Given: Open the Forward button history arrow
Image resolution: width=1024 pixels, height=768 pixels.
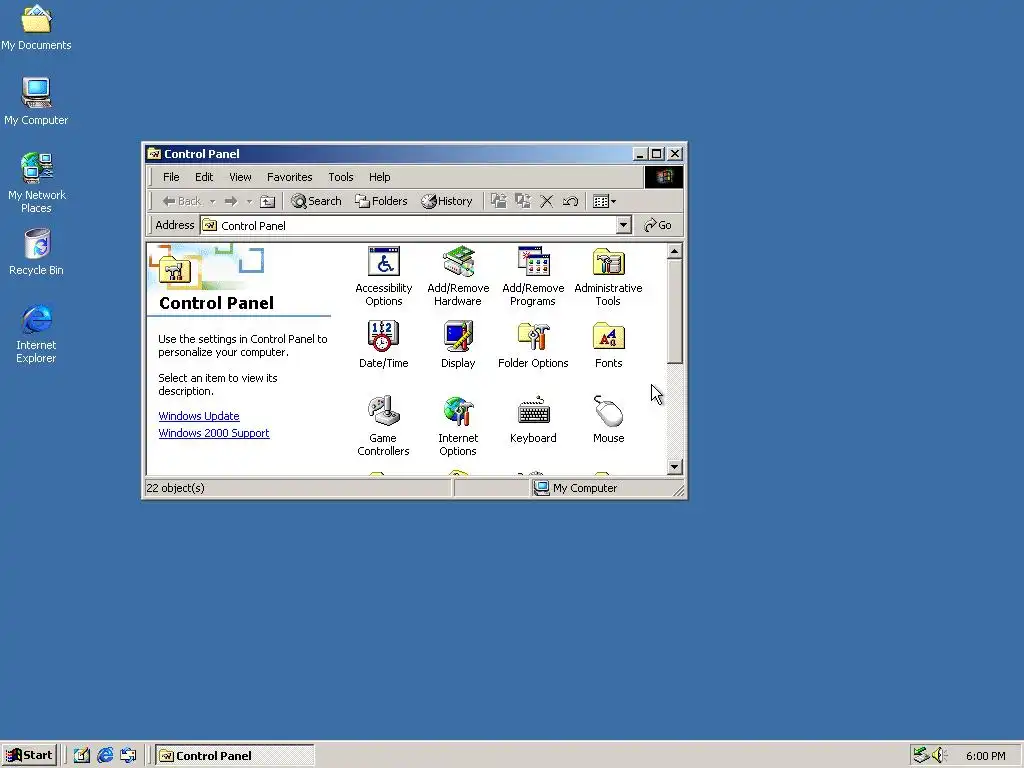Looking at the screenshot, I should pyautogui.click(x=249, y=202).
